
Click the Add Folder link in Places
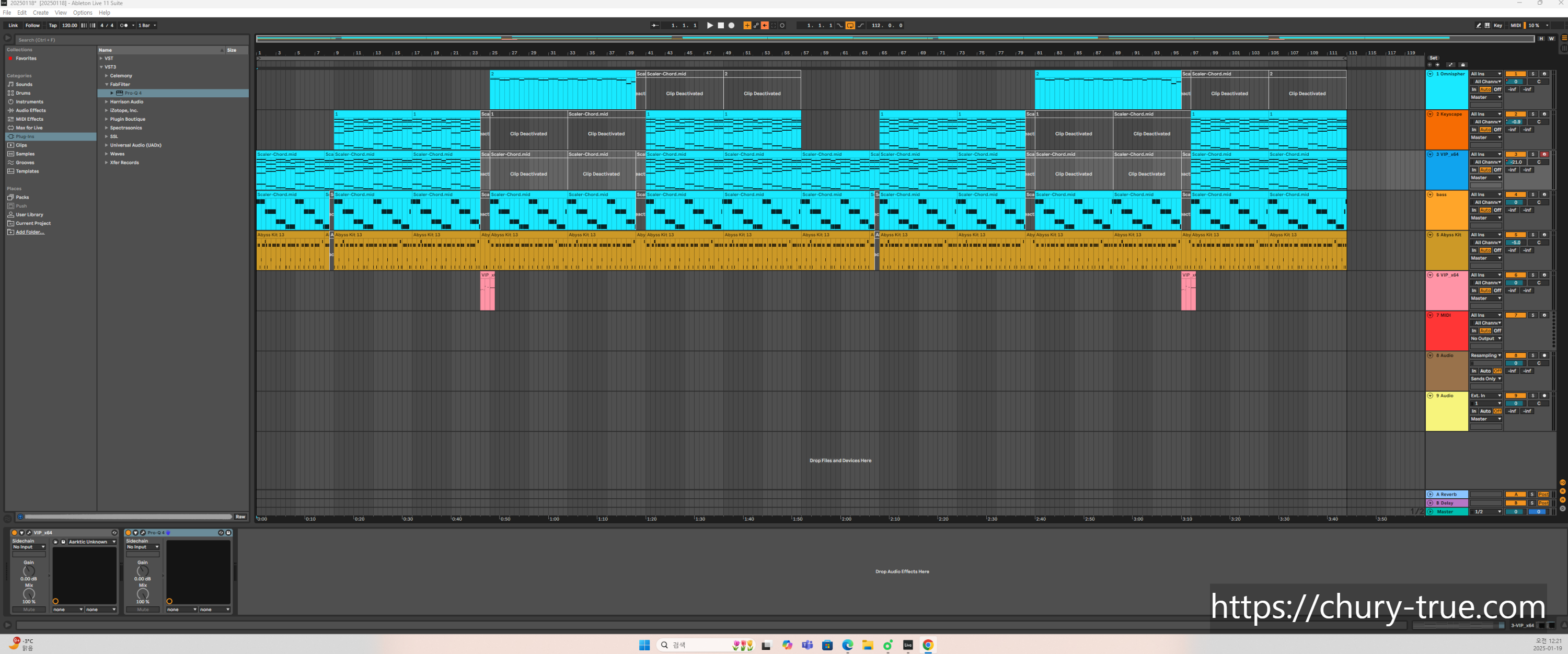click(x=30, y=232)
